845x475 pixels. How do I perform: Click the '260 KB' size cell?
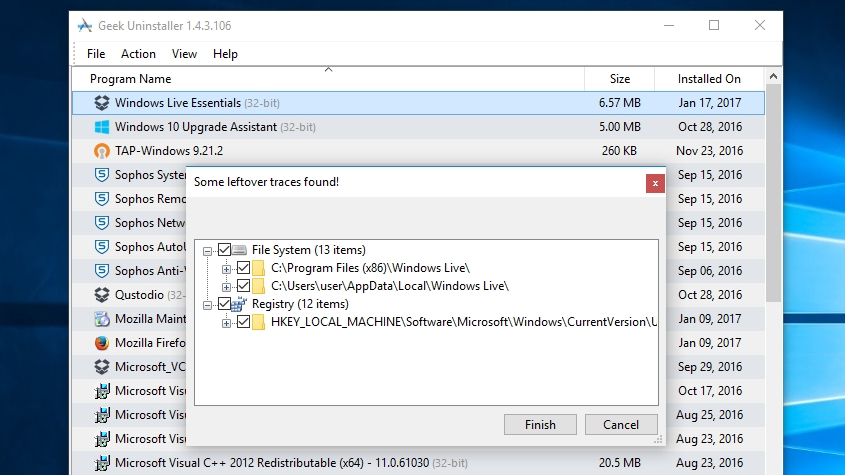(x=619, y=151)
